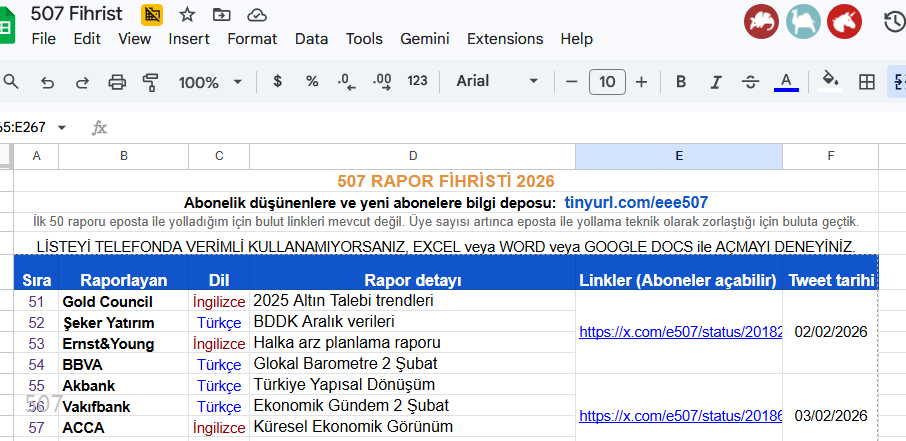Select column A header
Screen dimensions: 906x441
click(x=36, y=156)
